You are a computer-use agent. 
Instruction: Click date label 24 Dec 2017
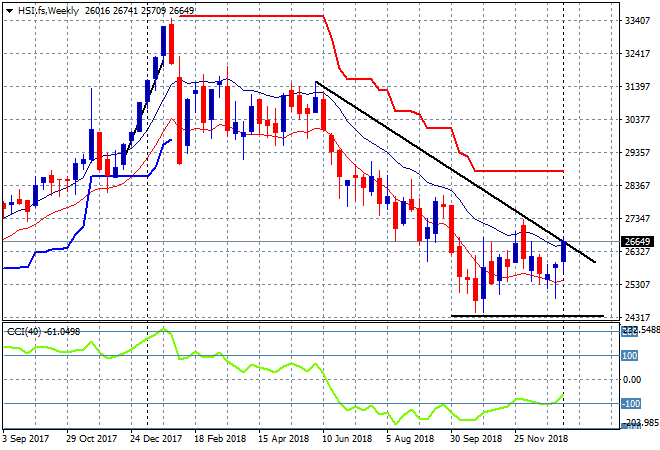(x=156, y=439)
